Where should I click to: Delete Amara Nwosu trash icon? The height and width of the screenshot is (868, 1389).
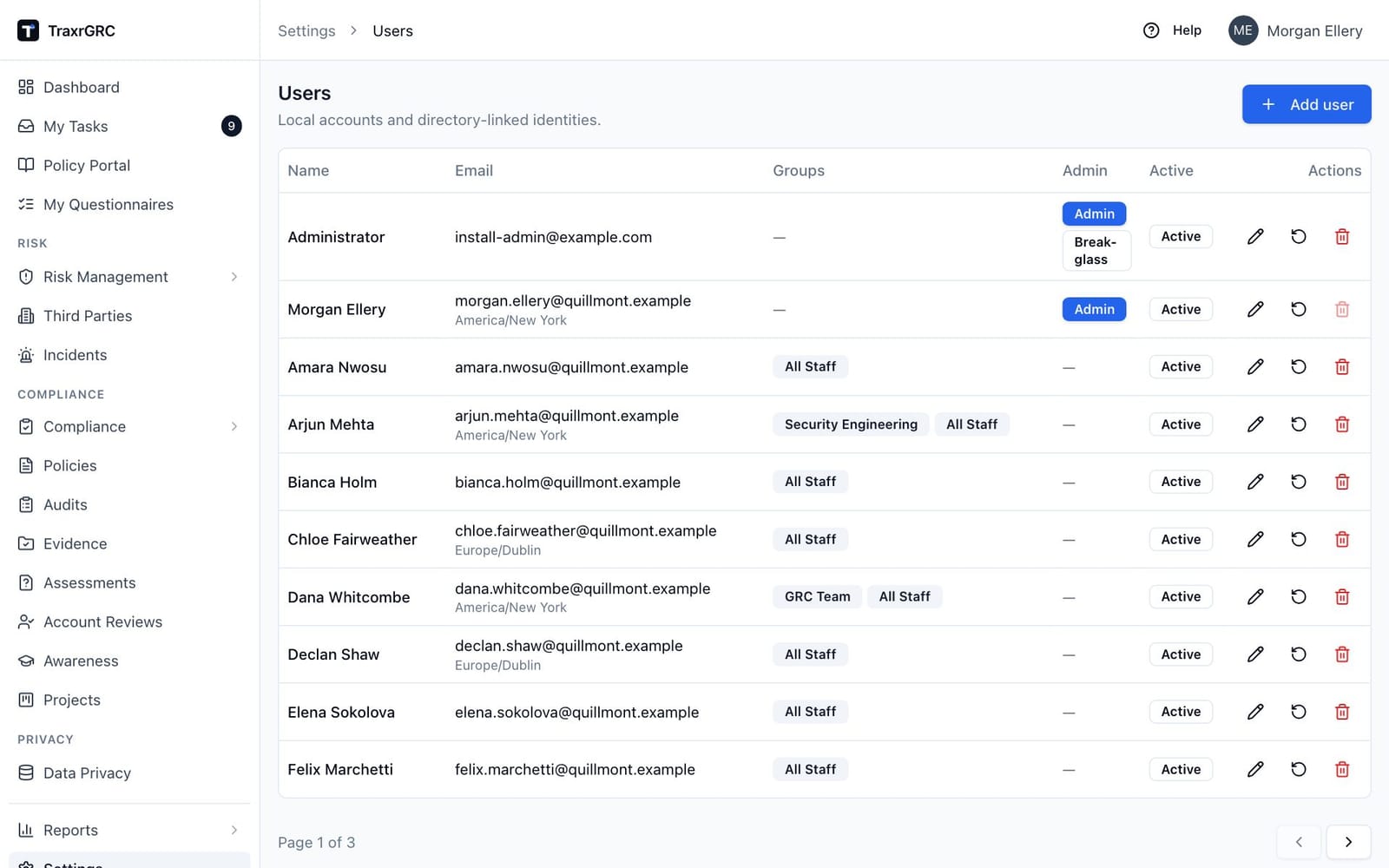click(x=1342, y=367)
